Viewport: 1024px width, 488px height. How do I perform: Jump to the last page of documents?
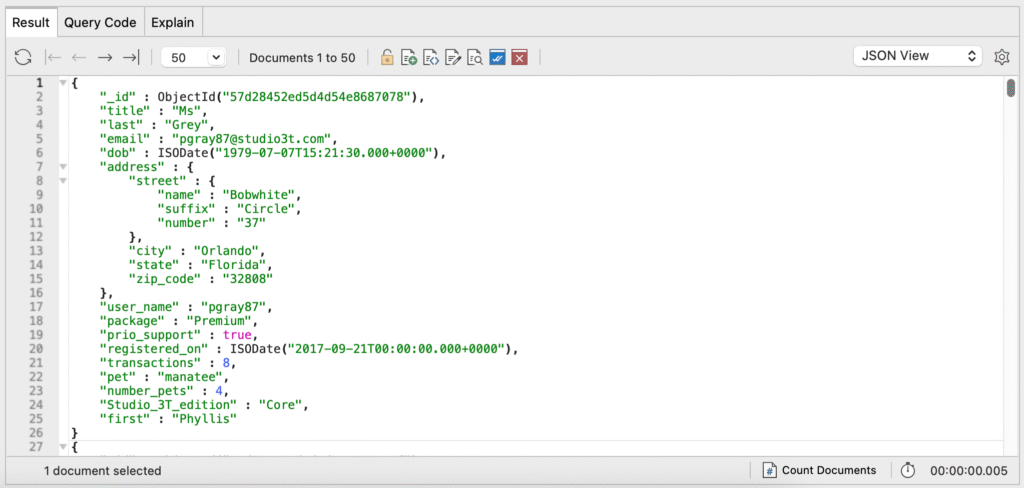[130, 58]
